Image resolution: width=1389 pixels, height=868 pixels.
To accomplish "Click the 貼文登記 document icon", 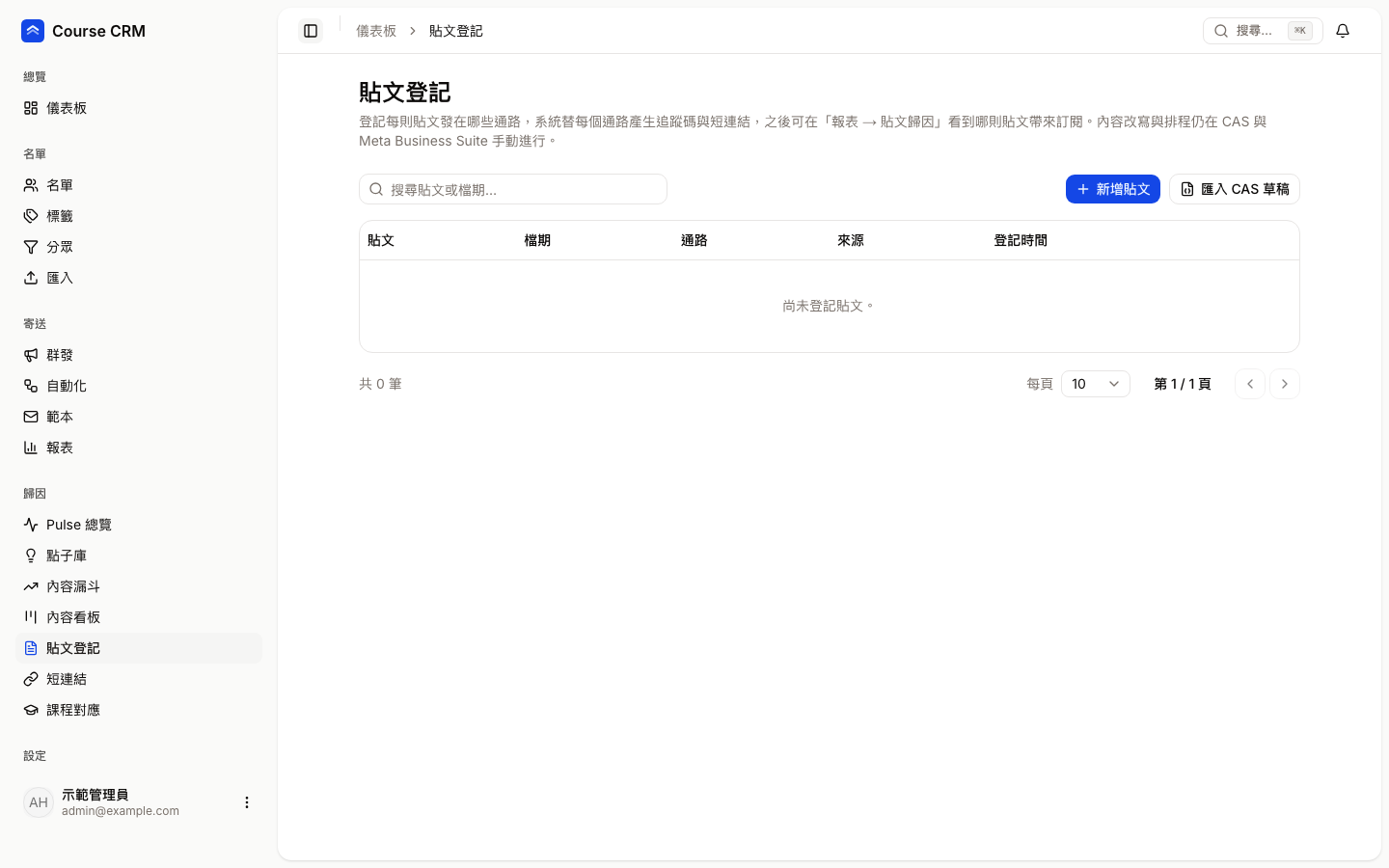I will point(31,648).
